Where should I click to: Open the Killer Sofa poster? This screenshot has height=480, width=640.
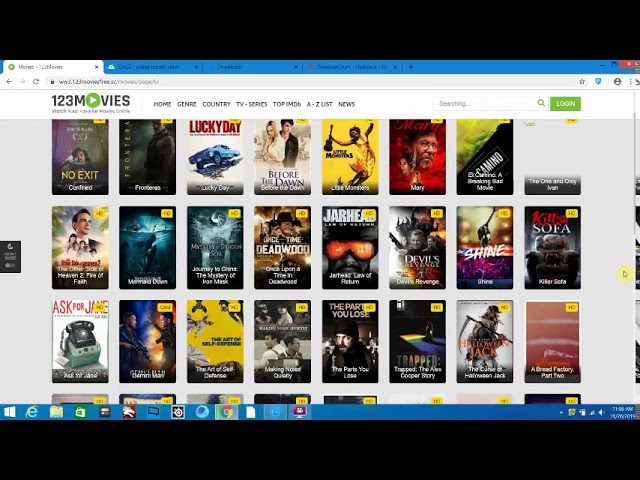point(553,247)
